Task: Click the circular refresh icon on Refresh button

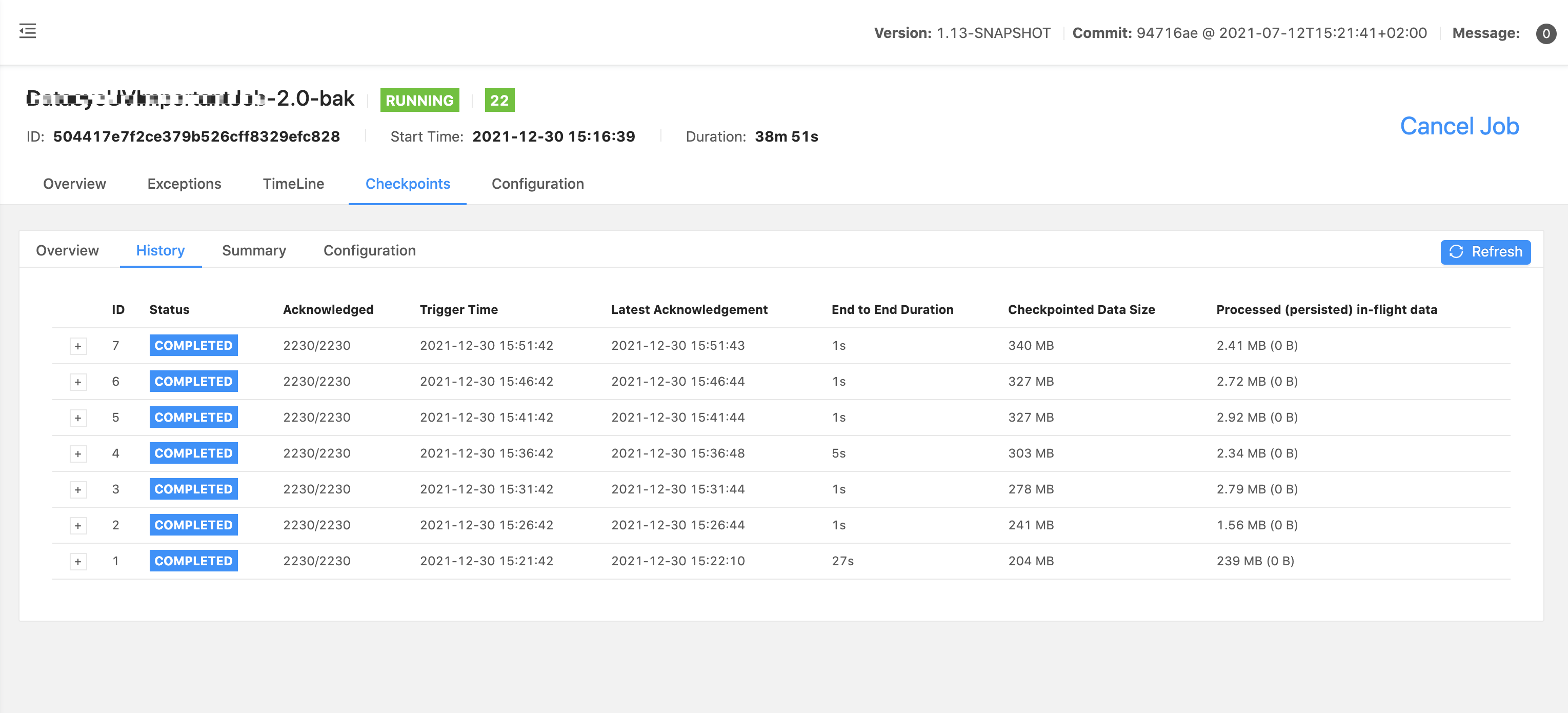Action: tap(1457, 252)
